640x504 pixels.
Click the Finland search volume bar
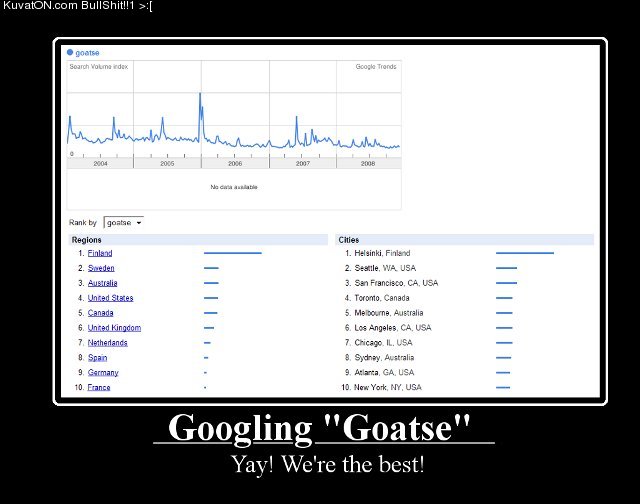[233, 253]
